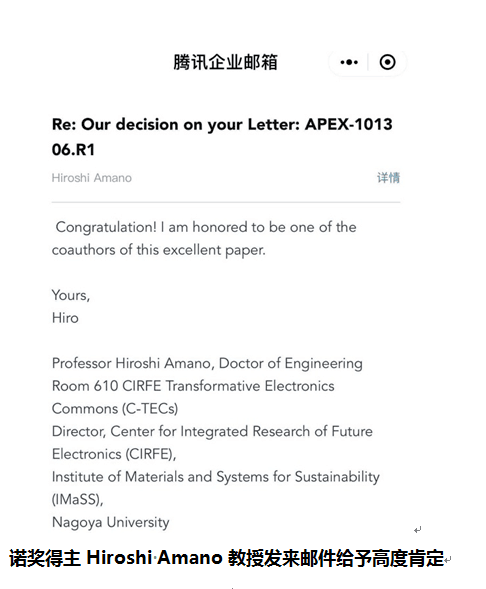Viewport: 486px width, 589px height.
Task: Click the word 'coauthors' in the message
Action: [x=83, y=250]
